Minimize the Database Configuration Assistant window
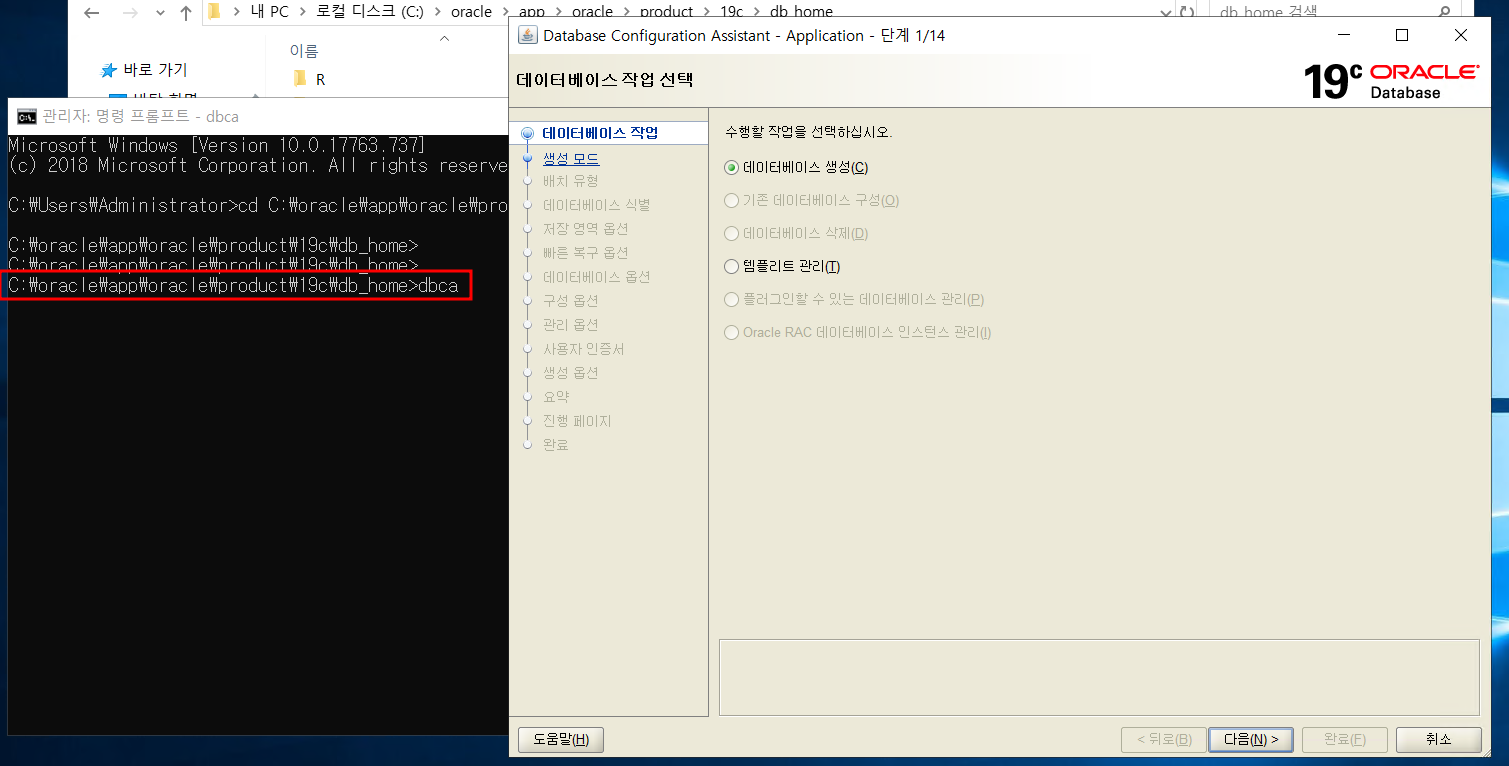Screen dimensions: 1509x766 click(x=1343, y=35)
